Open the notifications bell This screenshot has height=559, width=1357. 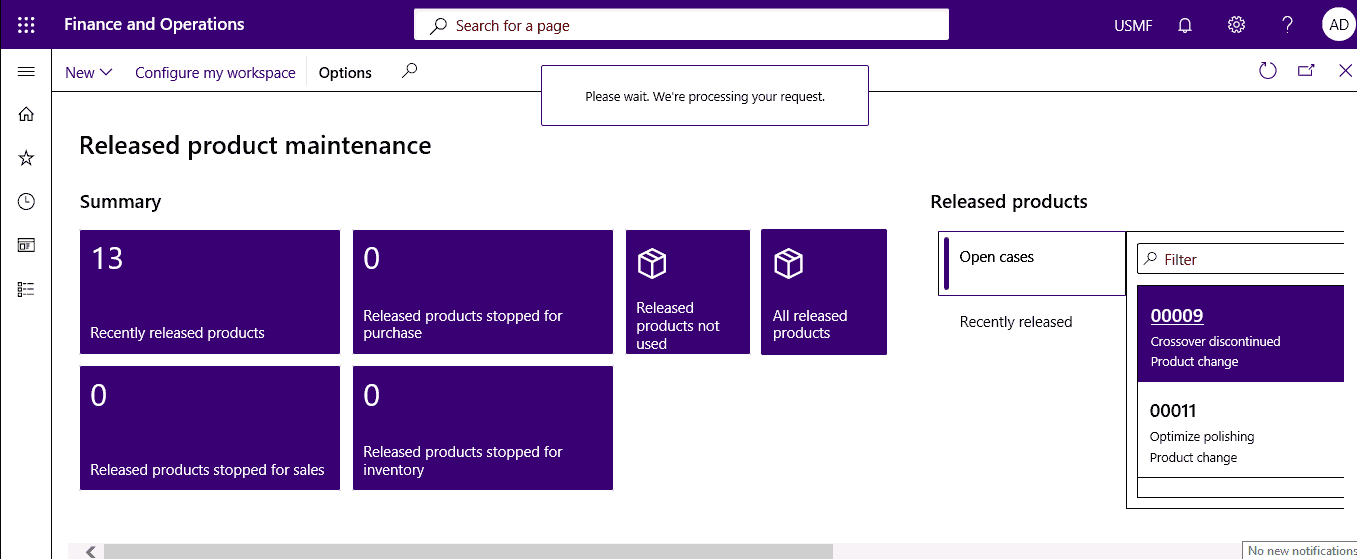[1185, 25]
